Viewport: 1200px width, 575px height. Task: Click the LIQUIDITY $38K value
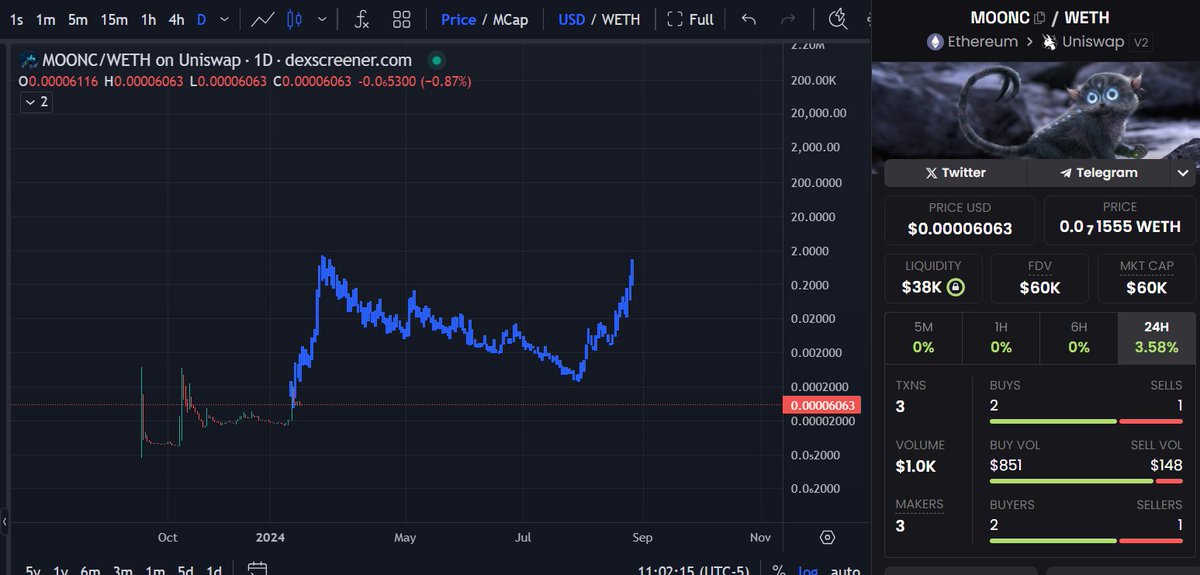point(923,288)
